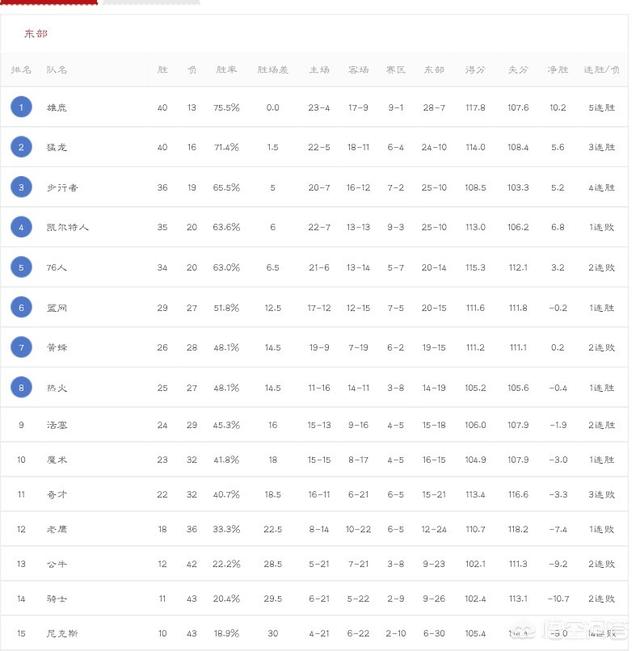Open the 76人 team link

click(56, 268)
